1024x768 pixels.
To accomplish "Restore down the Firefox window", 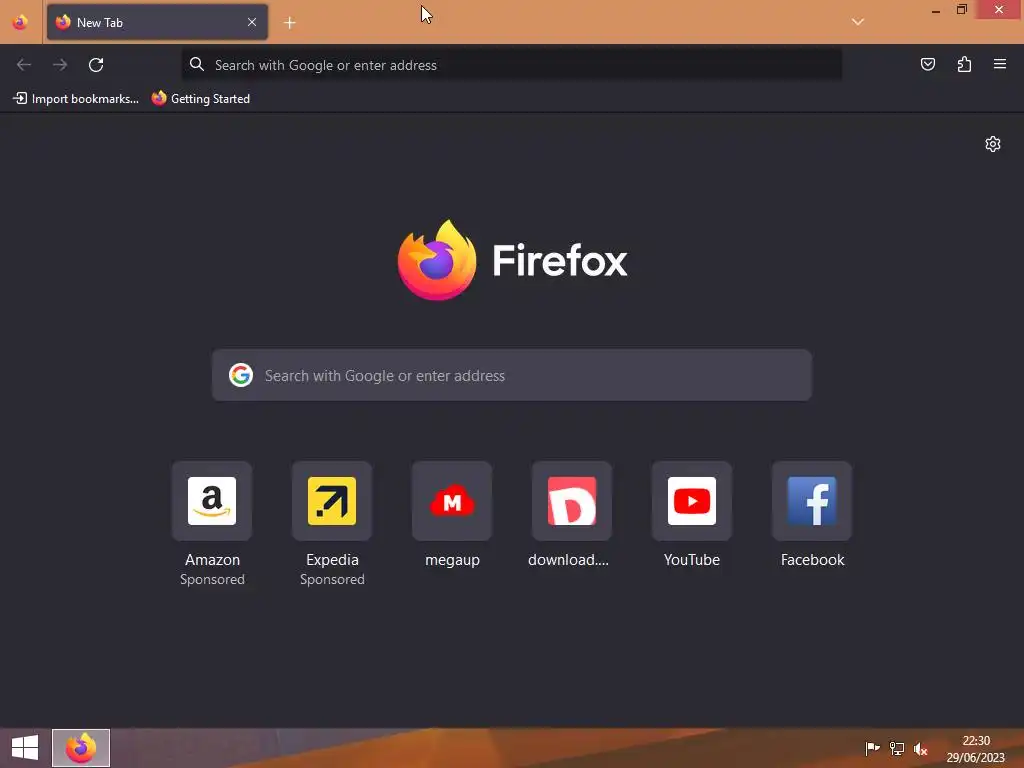I will (x=961, y=9).
